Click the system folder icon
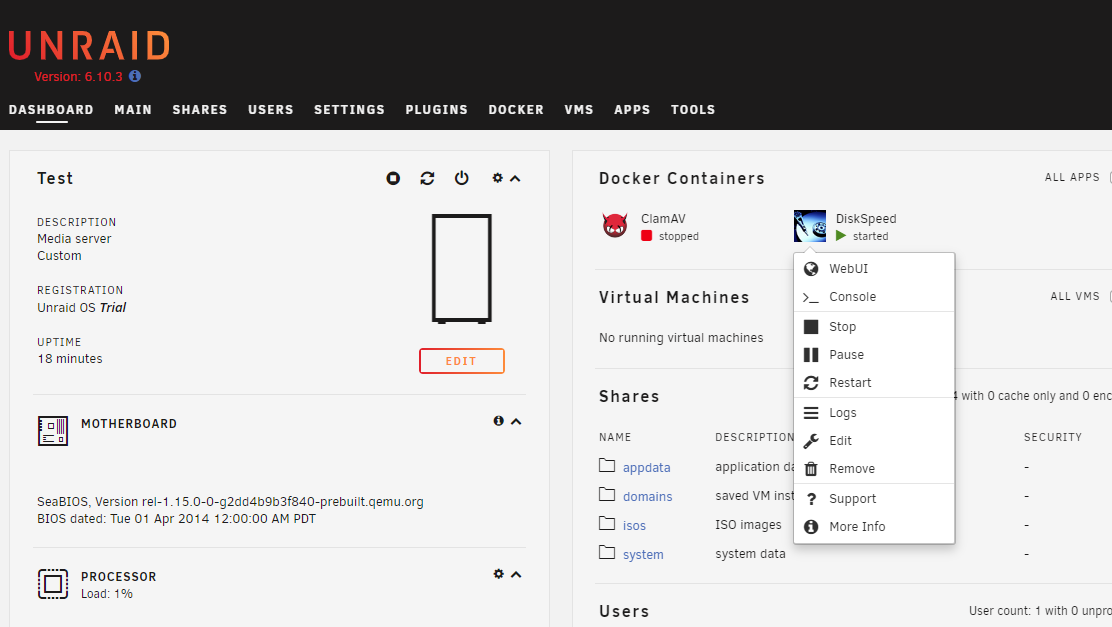Screen dimensions: 1112x627 pos(606,553)
